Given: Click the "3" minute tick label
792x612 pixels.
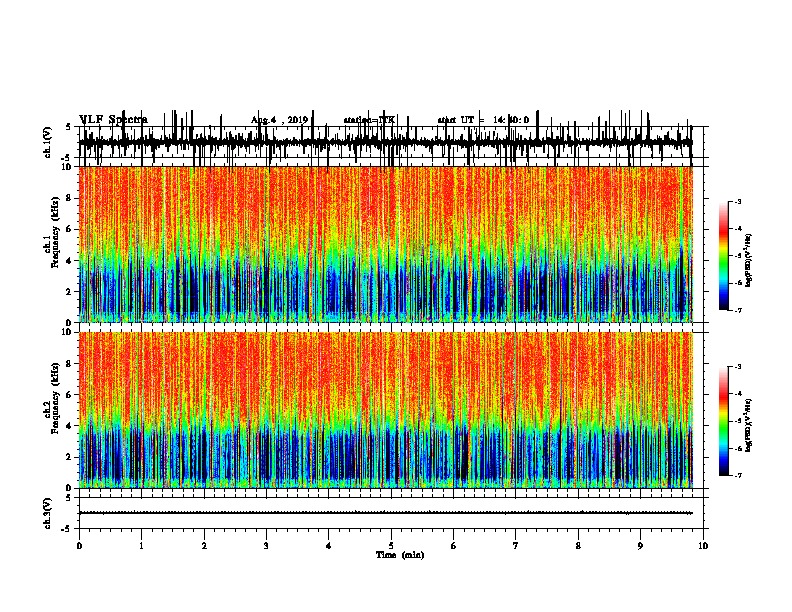Looking at the screenshot, I should point(266,546).
